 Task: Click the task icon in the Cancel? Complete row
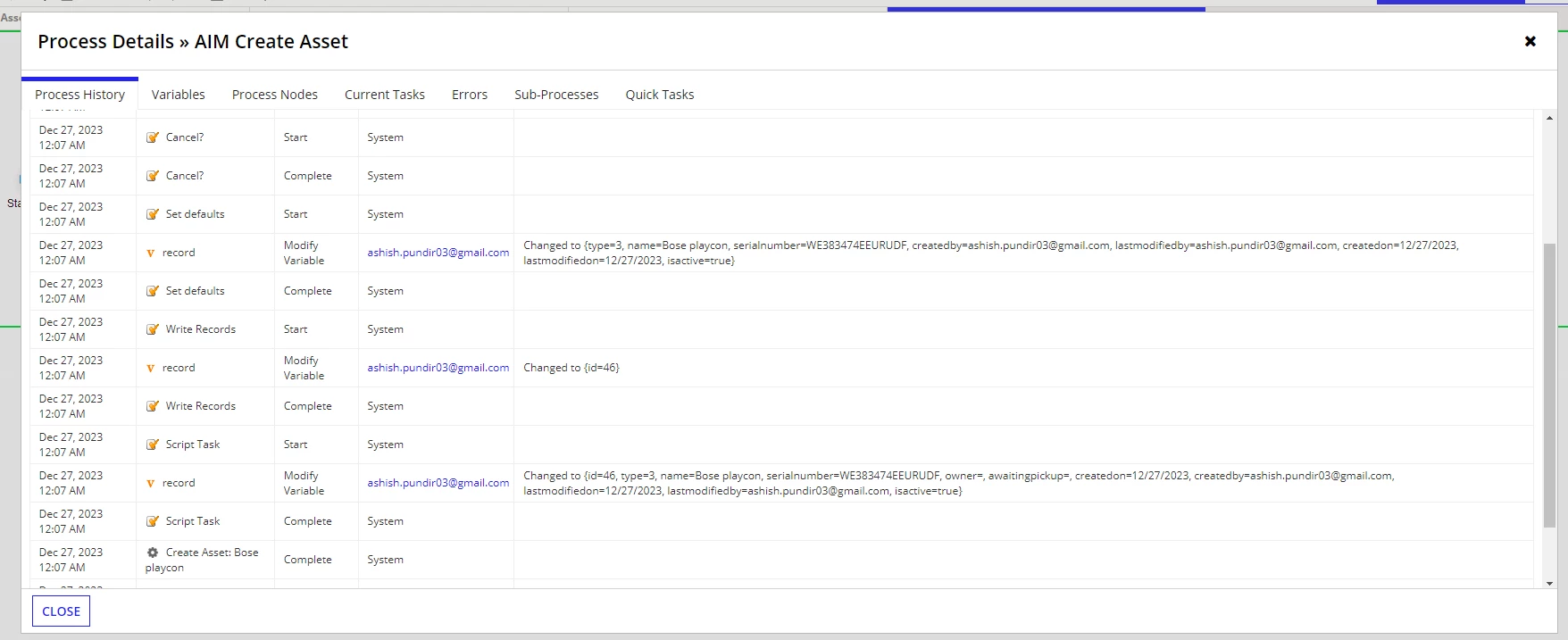[153, 176]
